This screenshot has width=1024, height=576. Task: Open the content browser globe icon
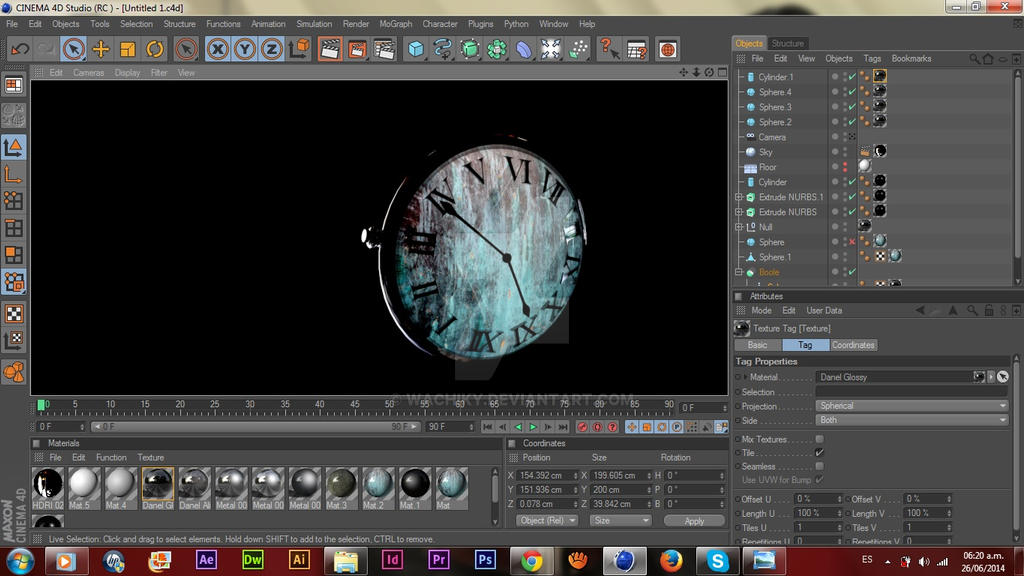[667, 49]
